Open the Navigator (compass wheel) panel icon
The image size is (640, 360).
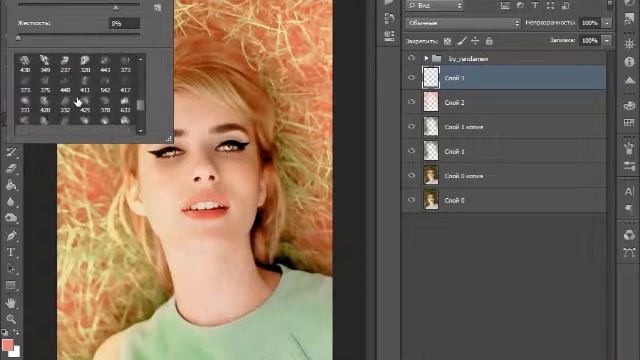tap(629, 44)
